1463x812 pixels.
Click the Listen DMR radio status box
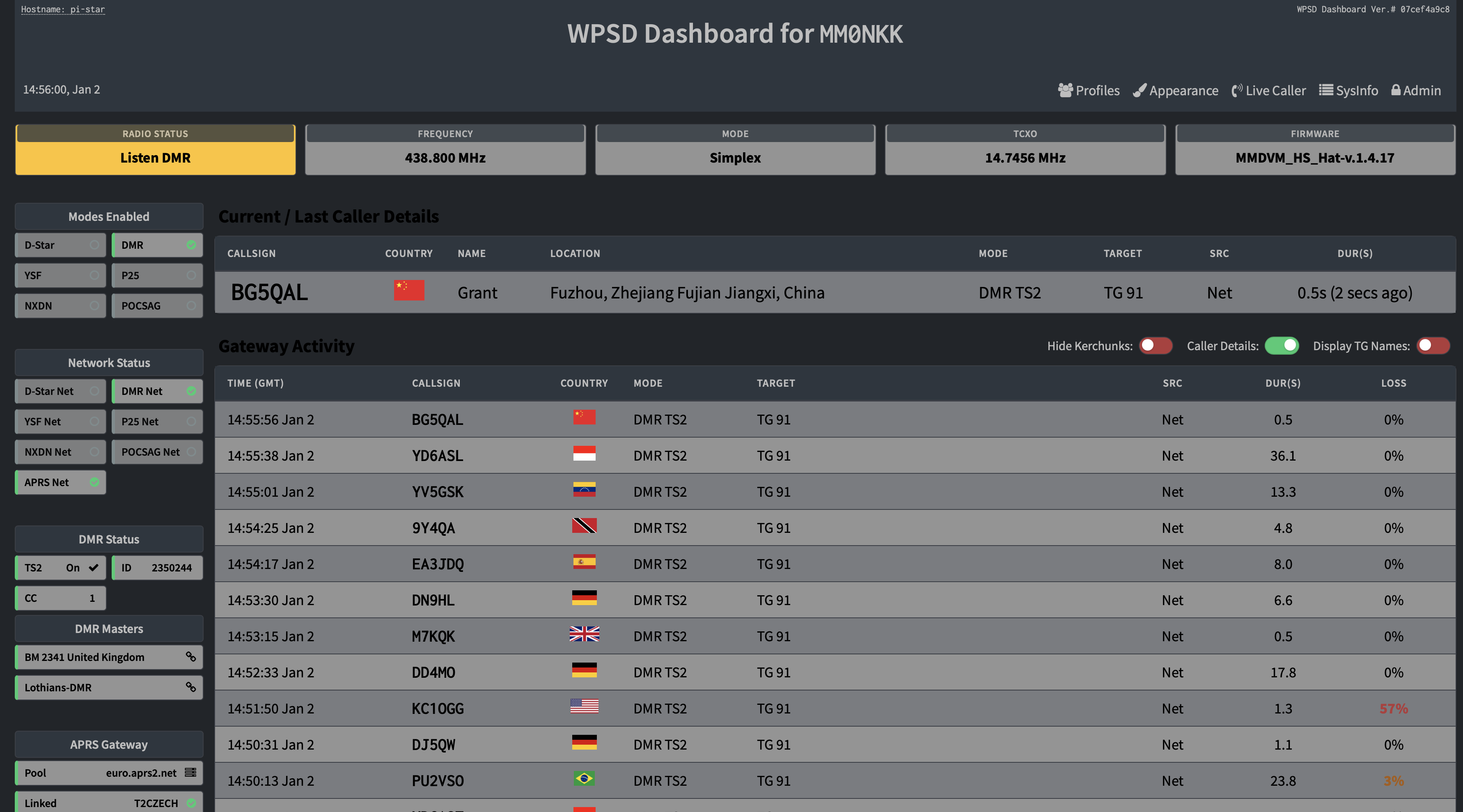[x=155, y=150]
